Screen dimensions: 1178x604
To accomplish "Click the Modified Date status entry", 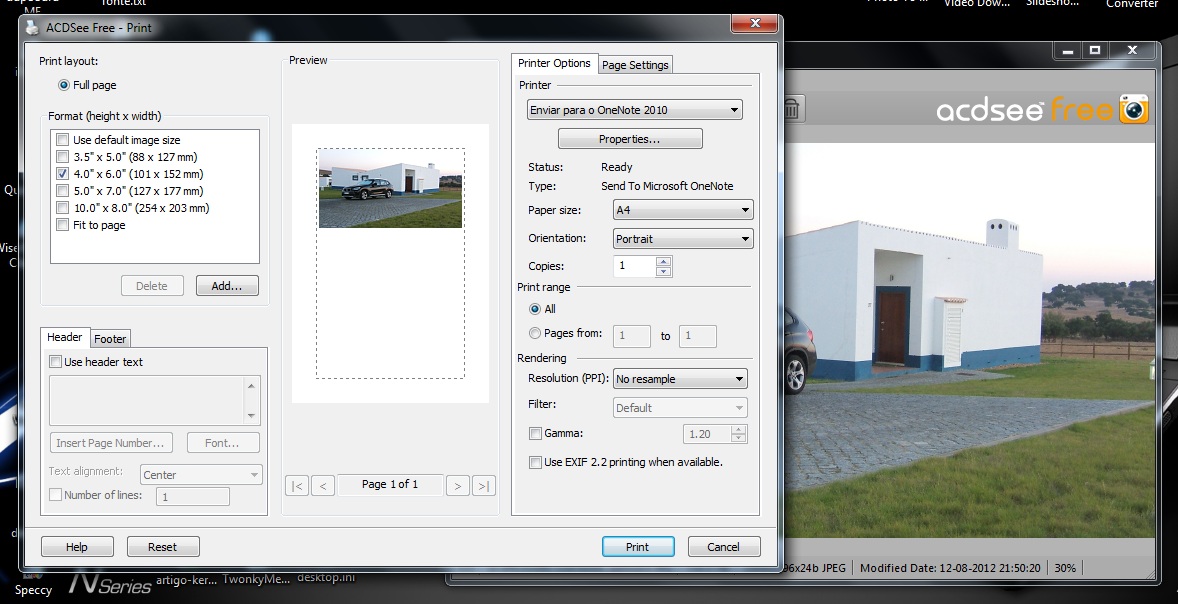I will coord(950,568).
